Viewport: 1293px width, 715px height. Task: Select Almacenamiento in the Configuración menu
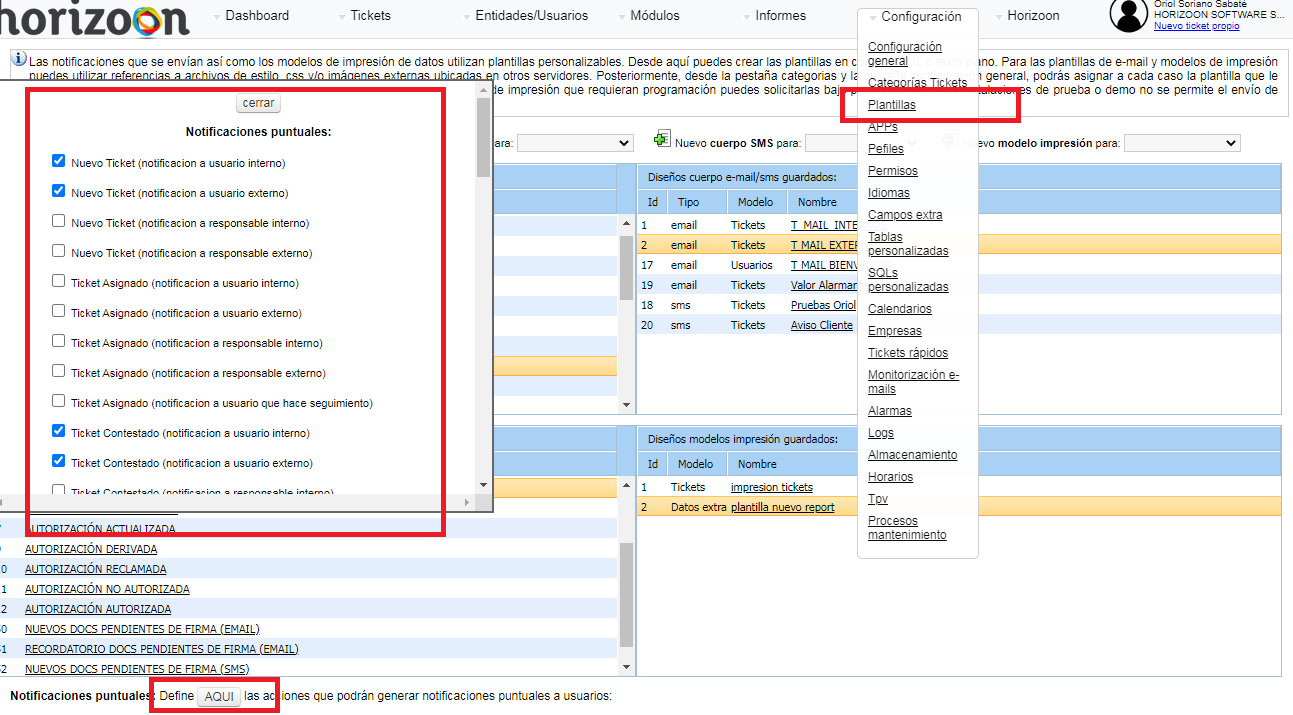coord(913,455)
